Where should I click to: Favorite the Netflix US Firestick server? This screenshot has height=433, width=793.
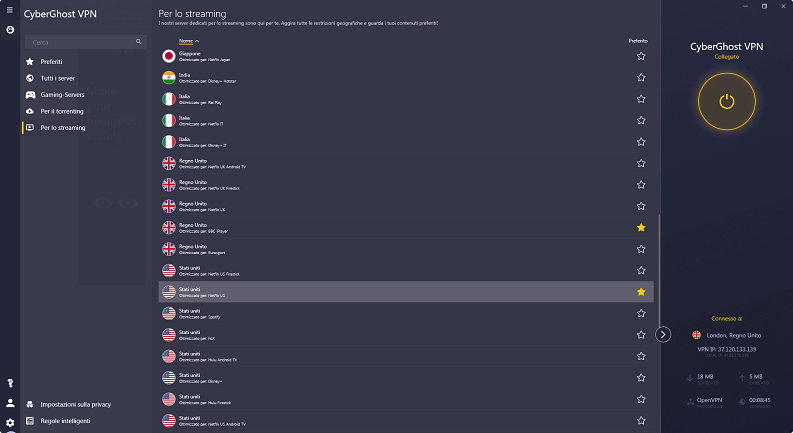click(x=641, y=271)
